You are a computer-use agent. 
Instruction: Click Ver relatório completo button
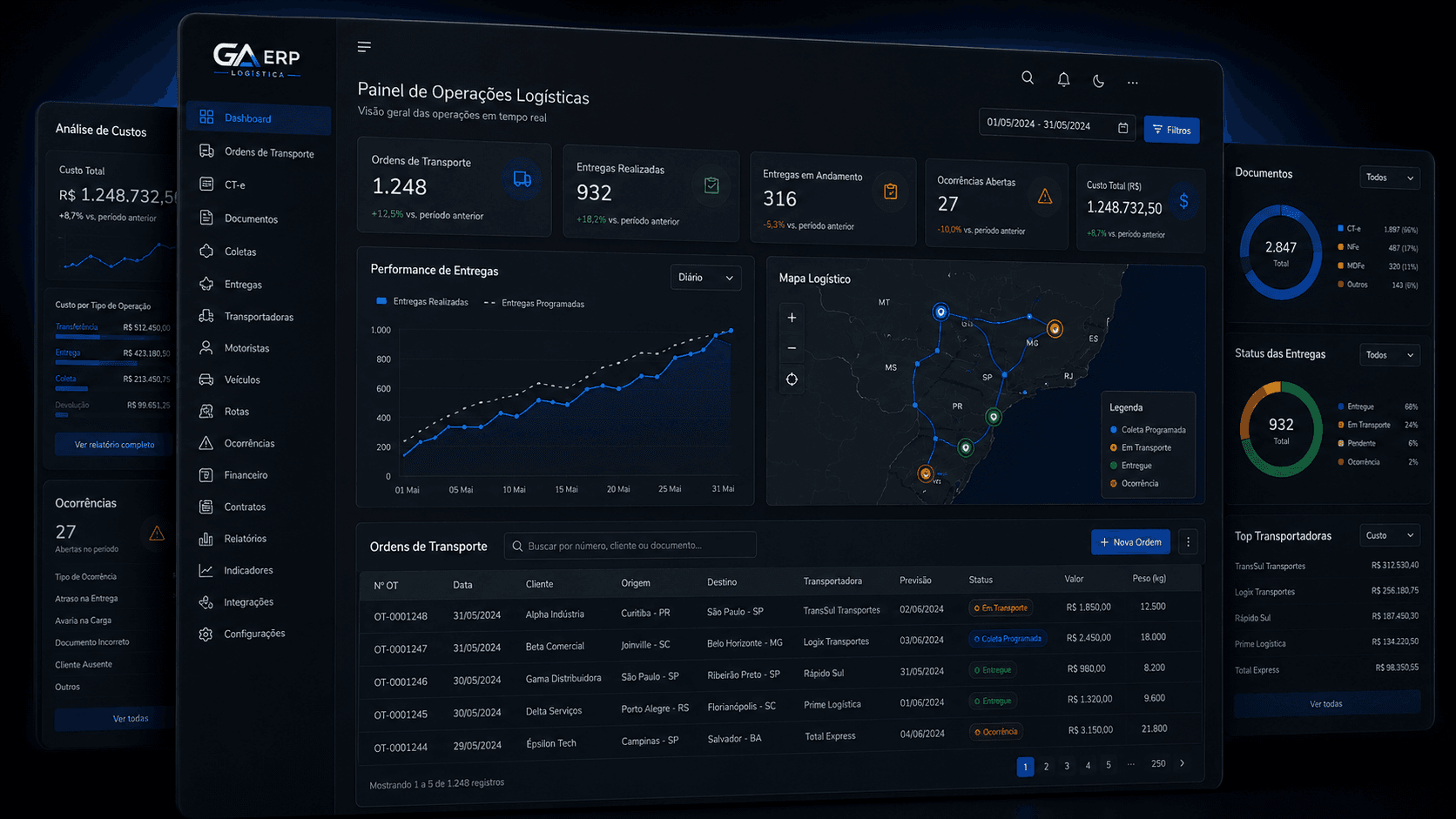click(x=114, y=445)
